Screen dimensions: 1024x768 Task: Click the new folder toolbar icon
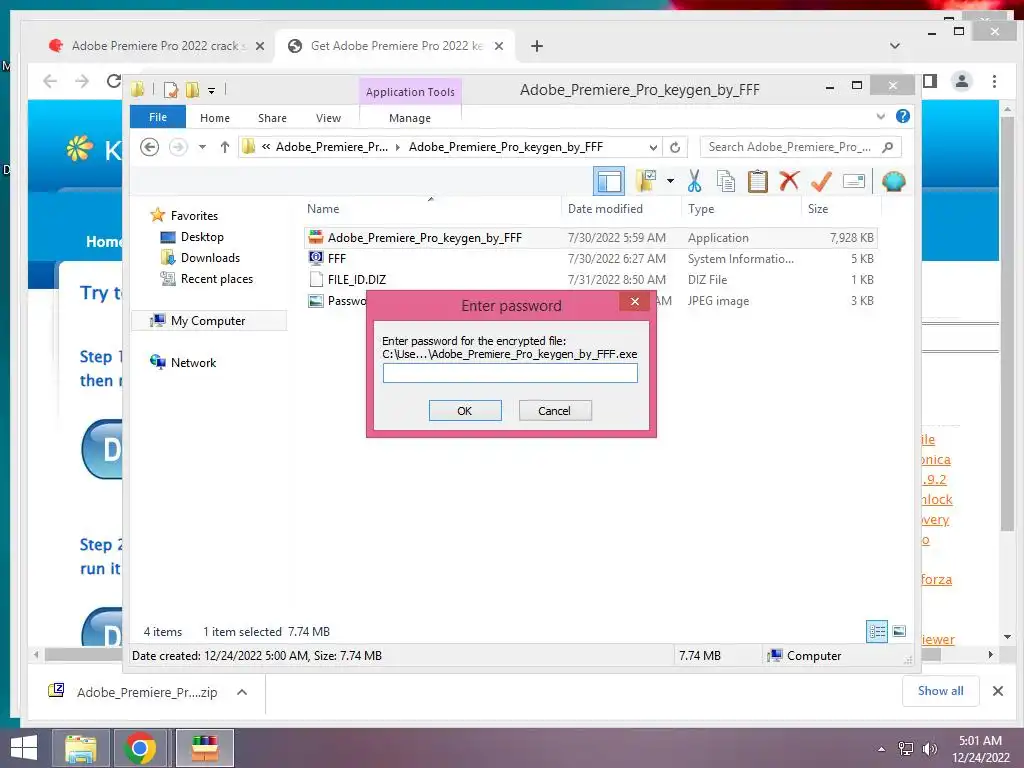646,181
